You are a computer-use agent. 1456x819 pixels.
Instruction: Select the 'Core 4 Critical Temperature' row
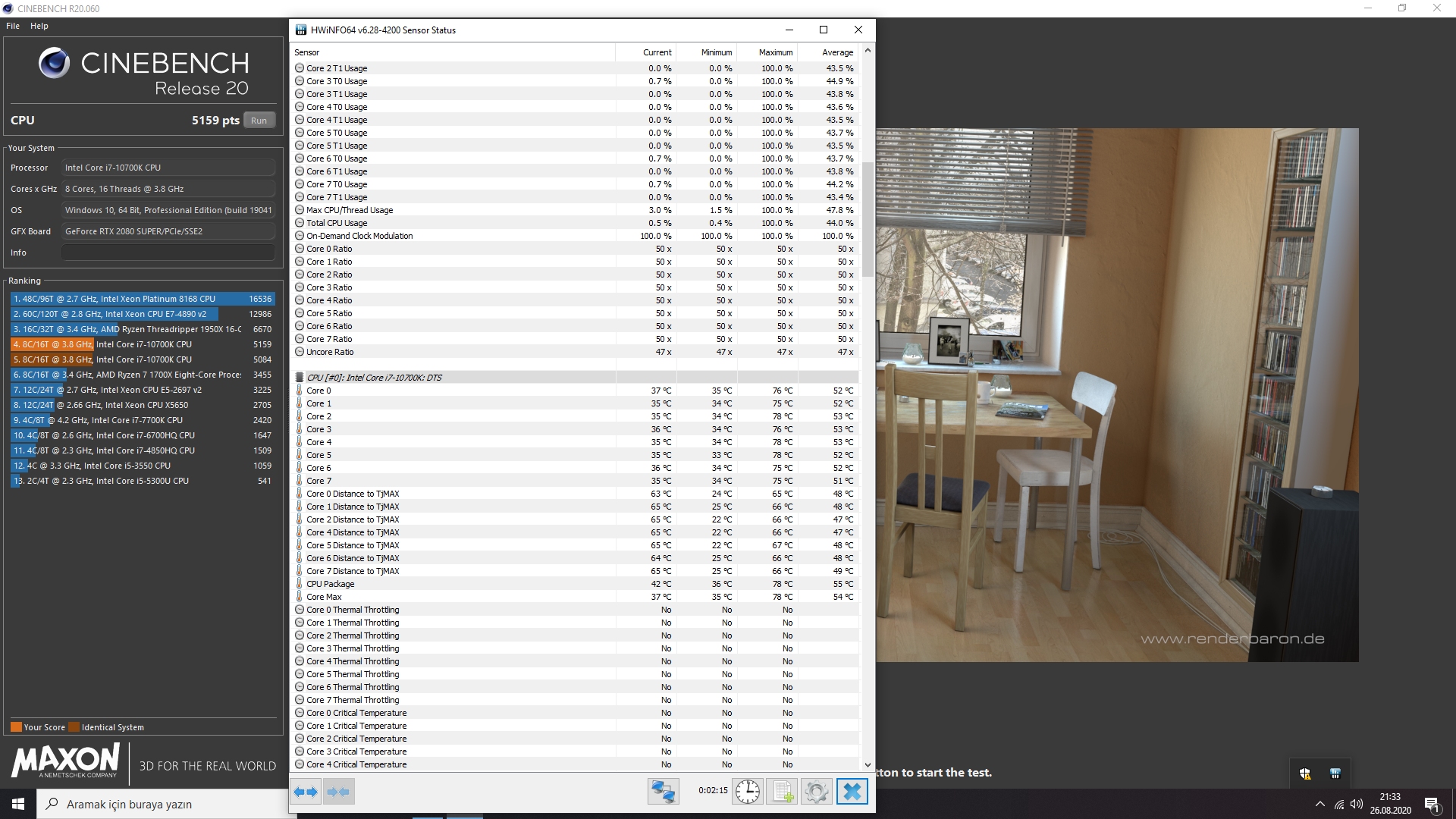point(576,764)
